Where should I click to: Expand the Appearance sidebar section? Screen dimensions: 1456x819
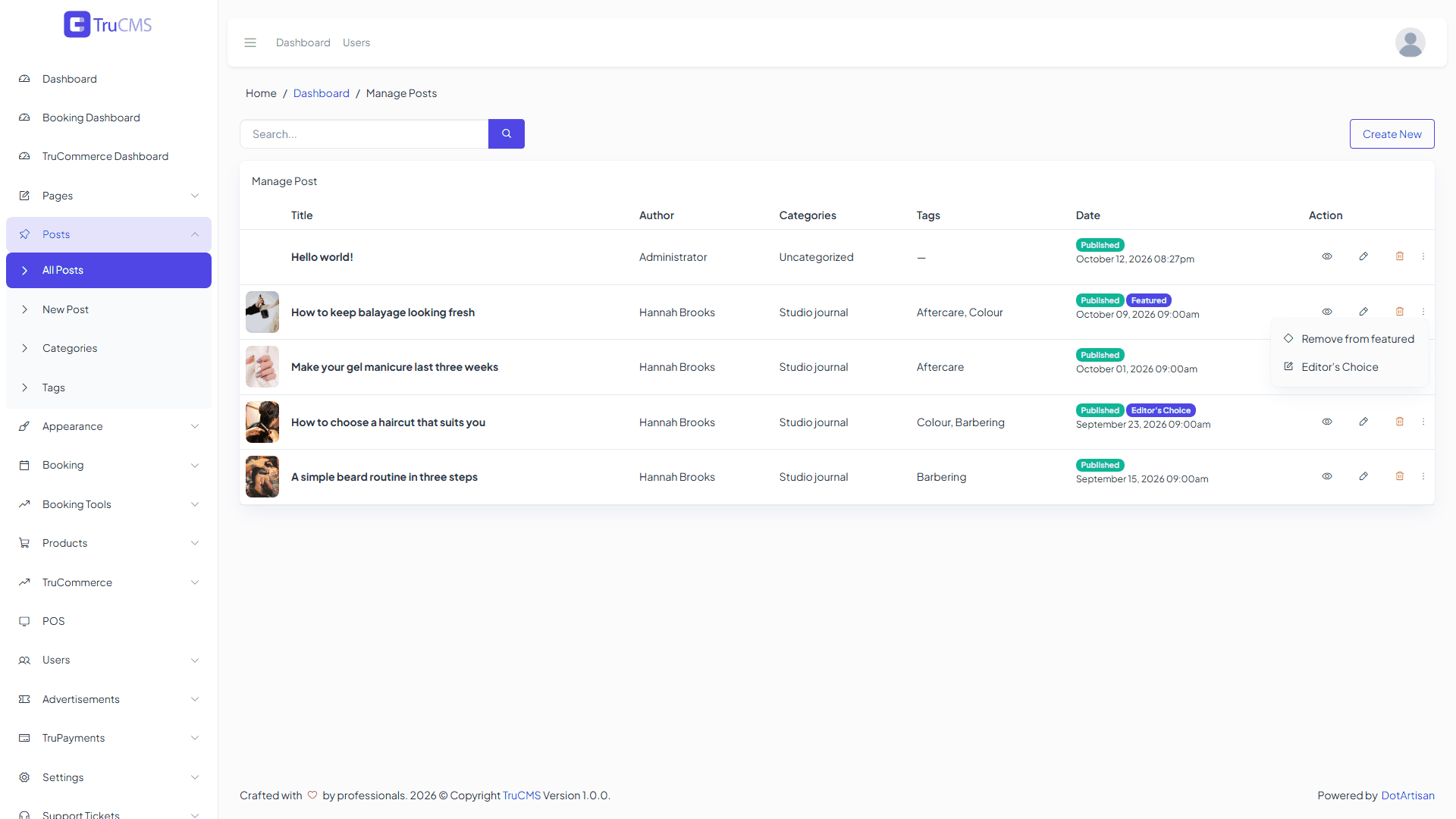(108, 426)
